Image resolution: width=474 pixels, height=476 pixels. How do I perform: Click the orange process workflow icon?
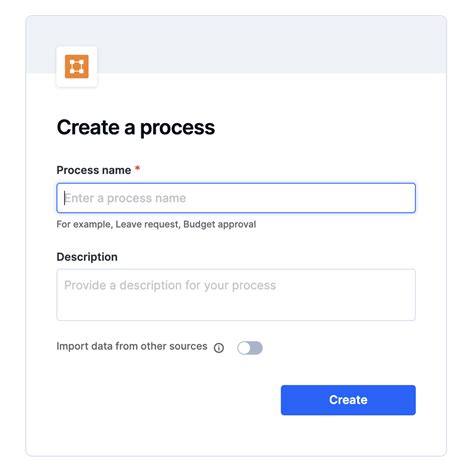tap(77, 67)
